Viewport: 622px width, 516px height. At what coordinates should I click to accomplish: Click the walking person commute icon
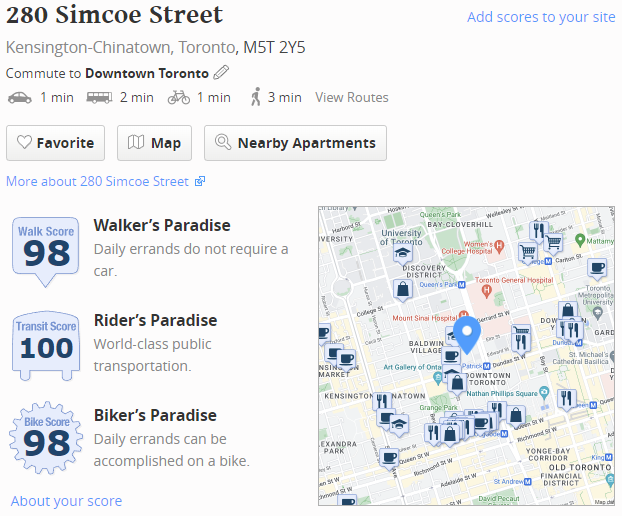click(x=256, y=97)
